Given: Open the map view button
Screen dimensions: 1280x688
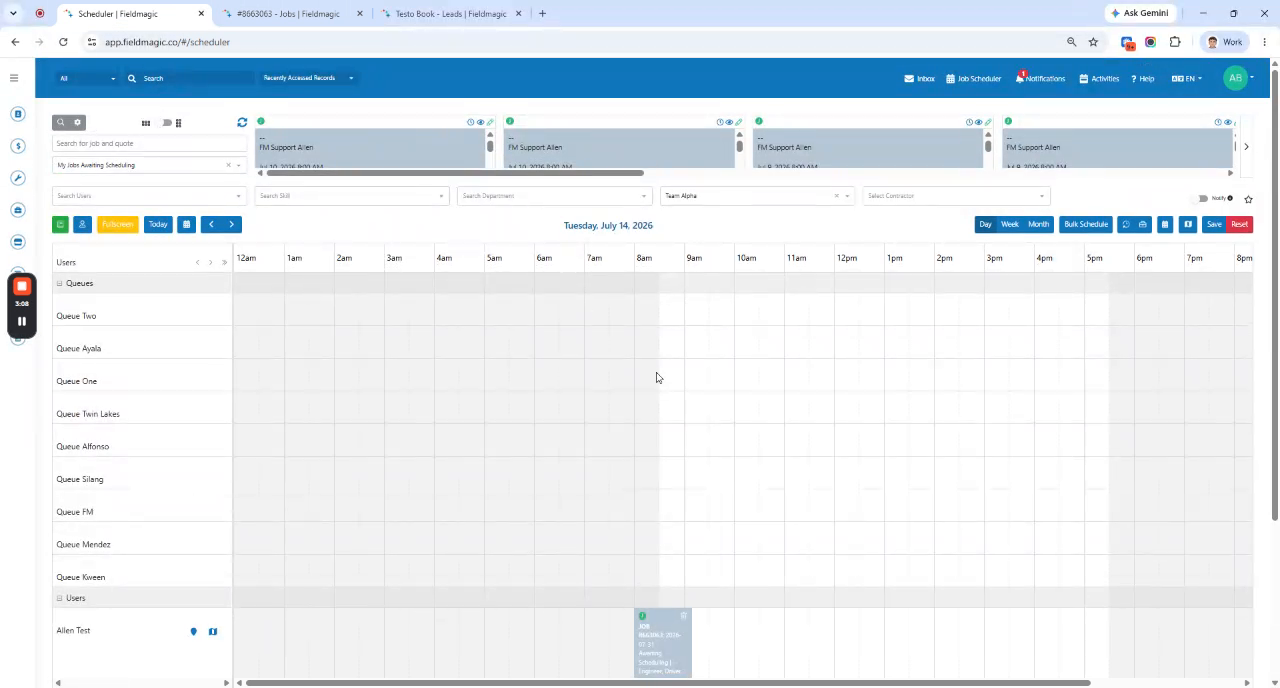Looking at the screenshot, I should (1188, 224).
